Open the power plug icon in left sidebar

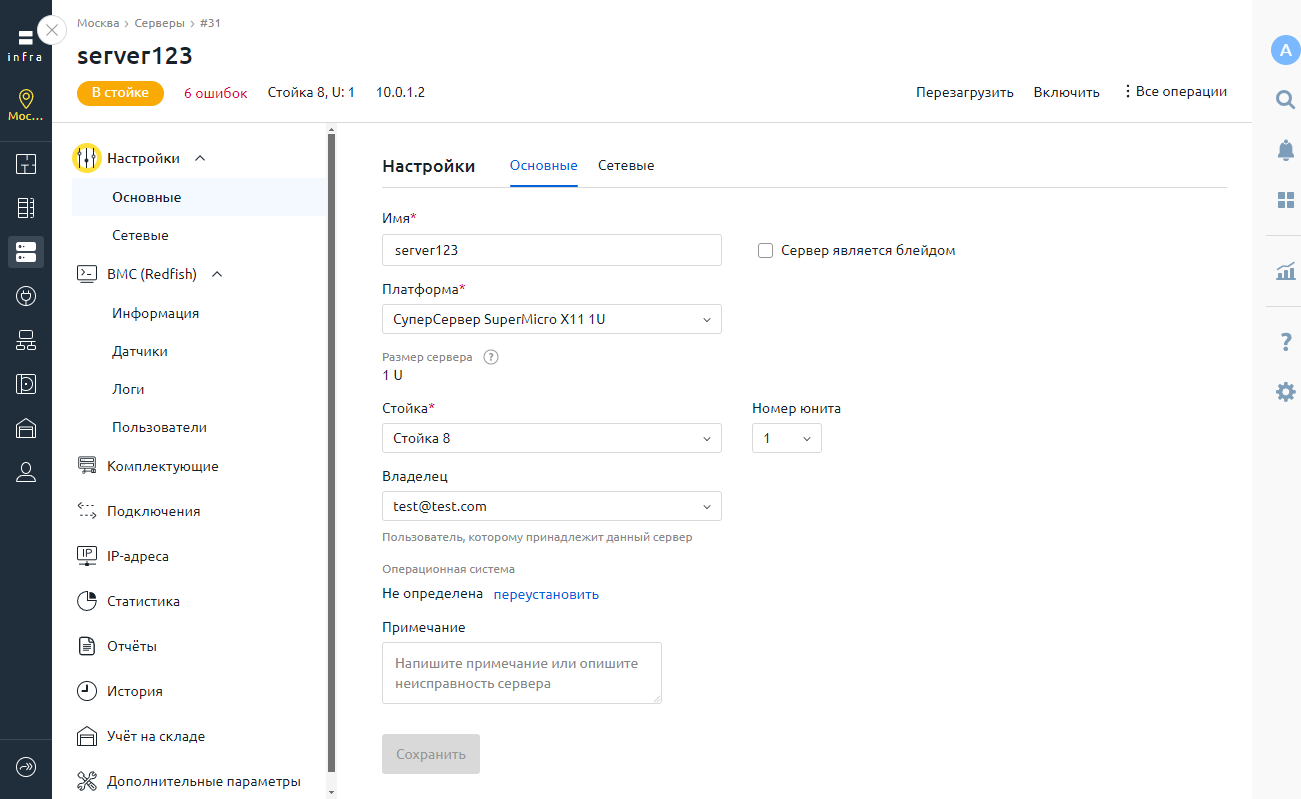[26, 296]
